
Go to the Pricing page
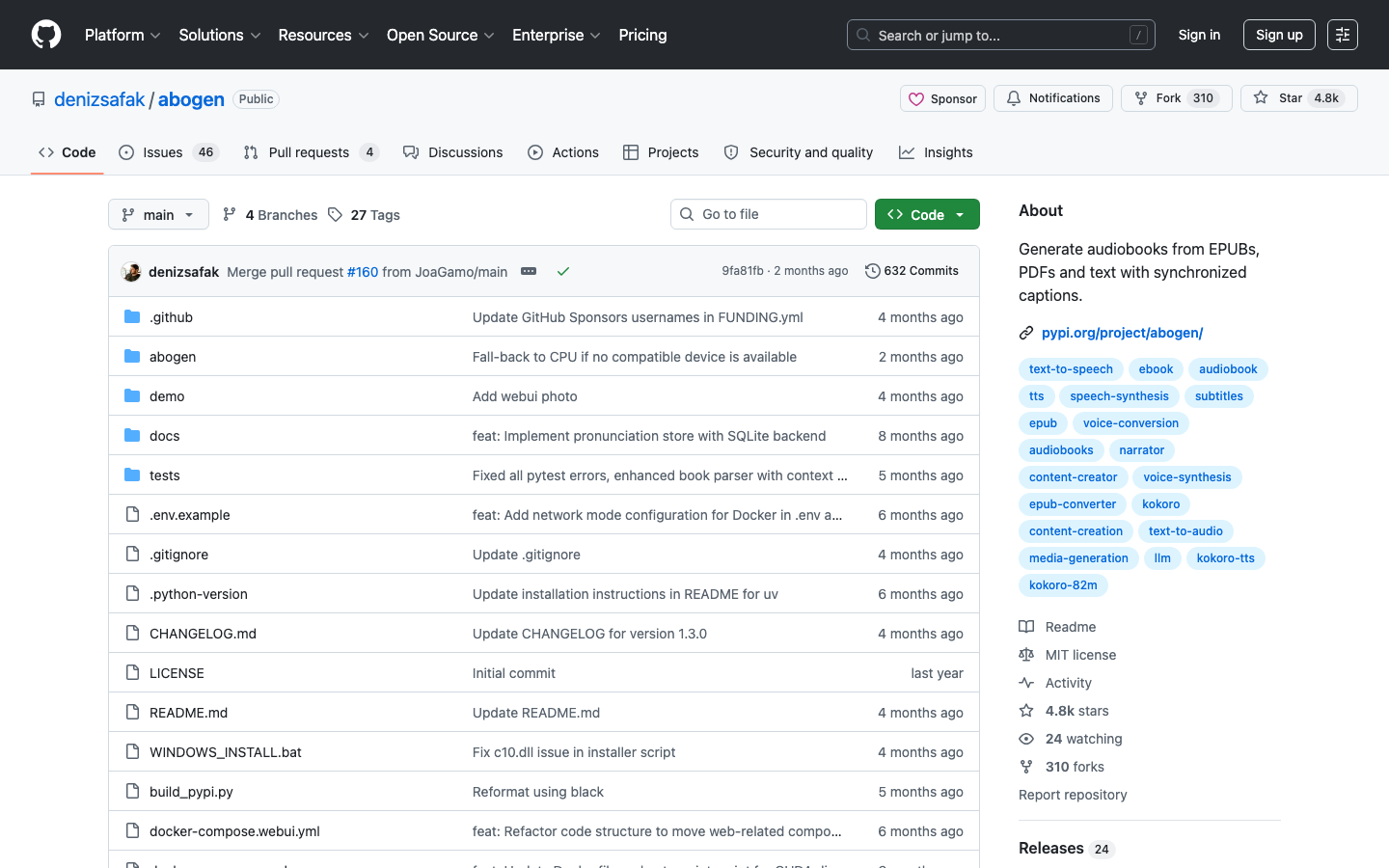click(642, 35)
